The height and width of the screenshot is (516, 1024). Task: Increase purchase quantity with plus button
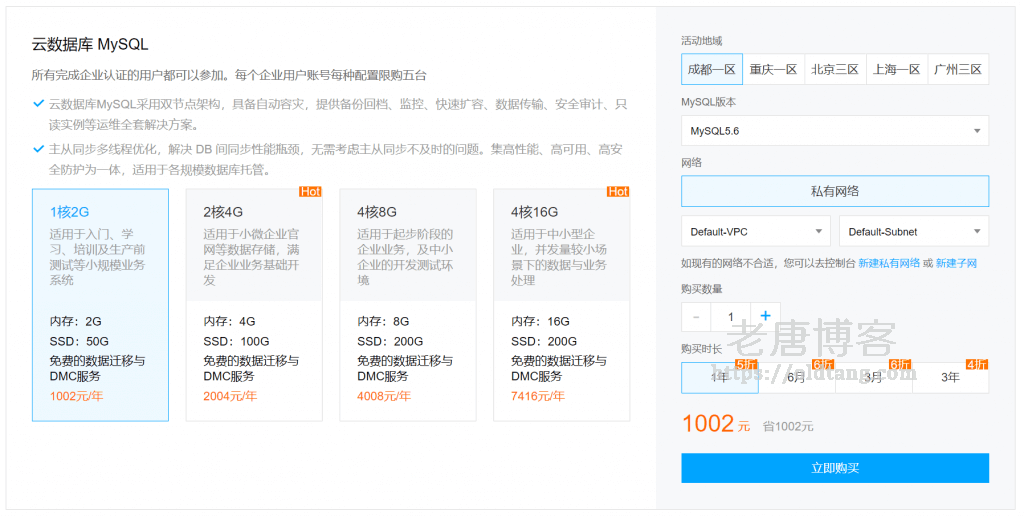[x=765, y=317]
